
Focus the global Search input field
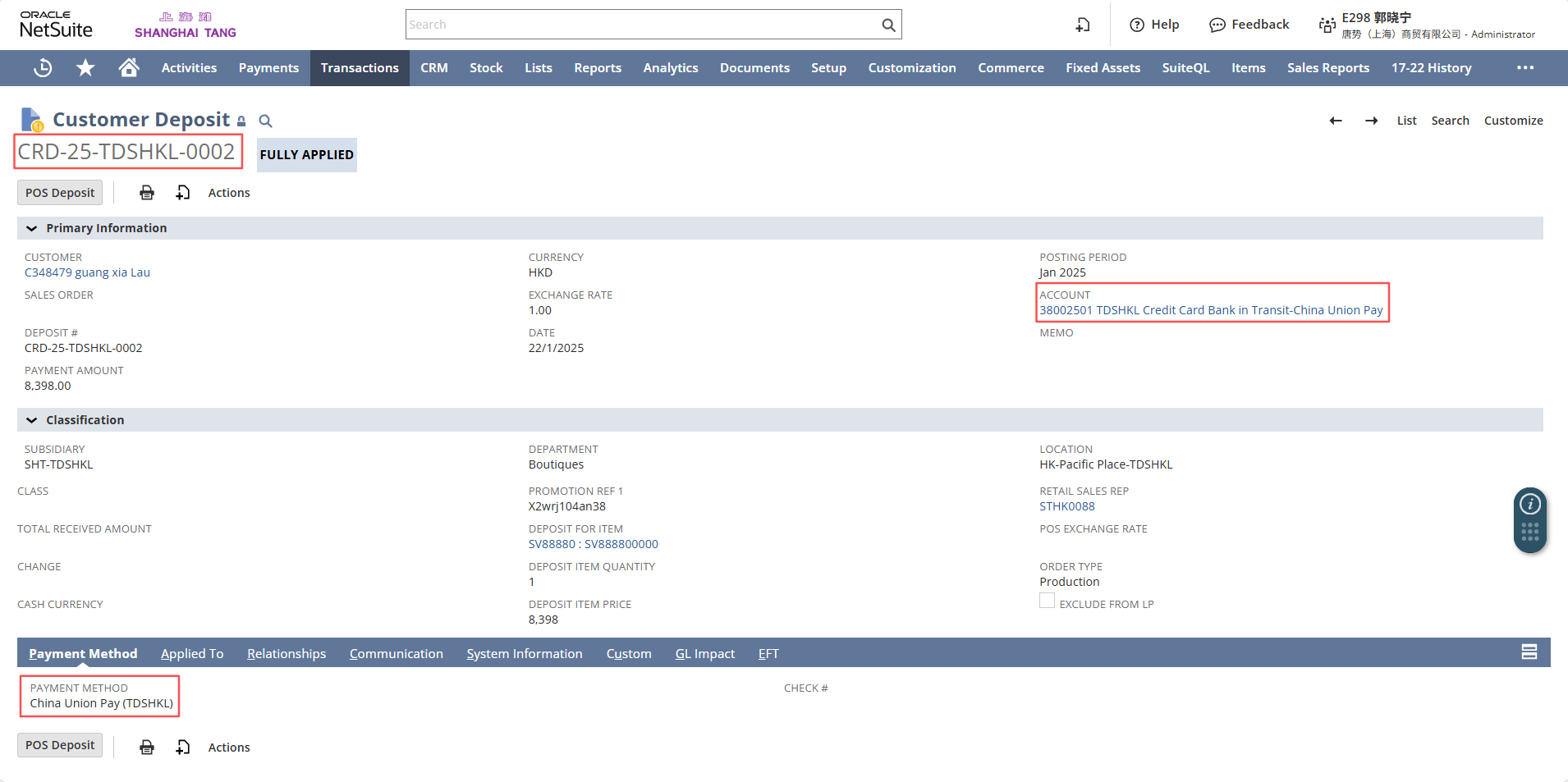click(x=643, y=25)
